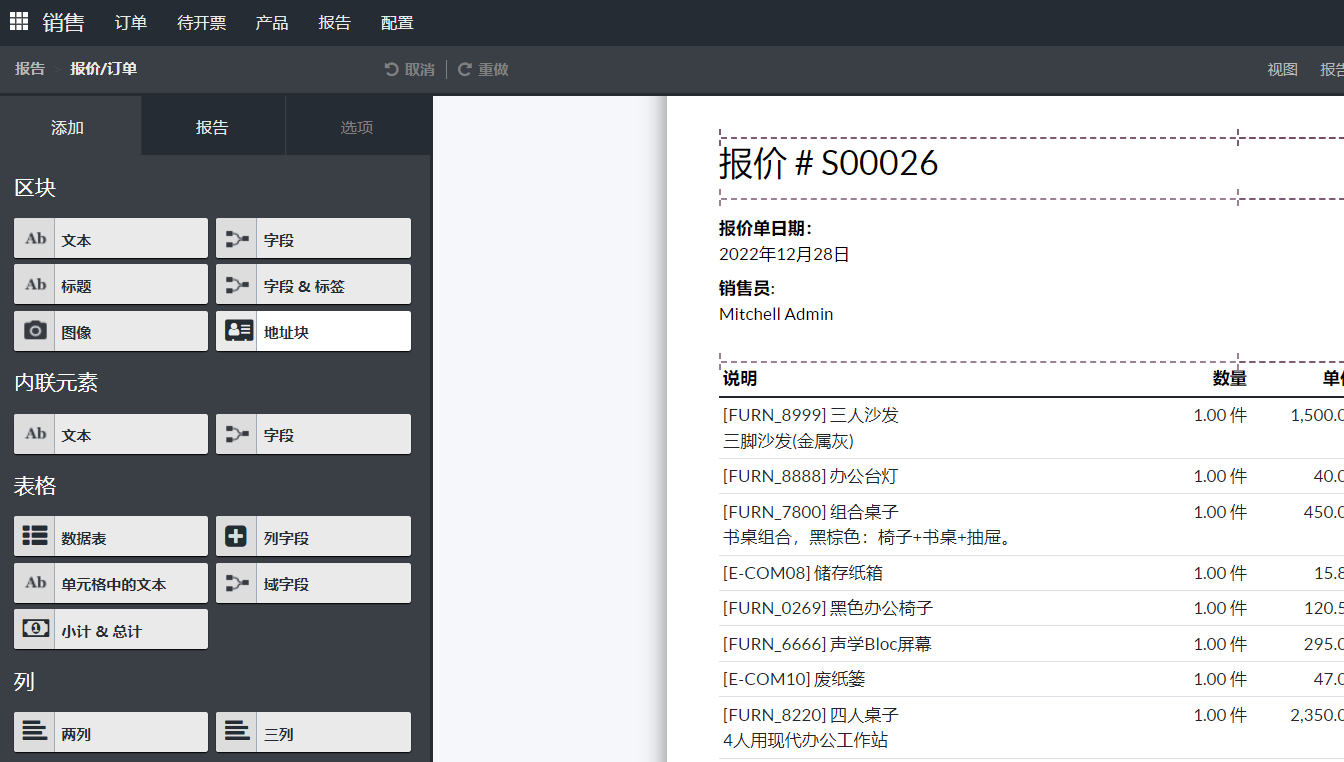This screenshot has width=1344, height=762.
Task: Click row [FURN_7800] 组合桌子
Action: (x=811, y=512)
